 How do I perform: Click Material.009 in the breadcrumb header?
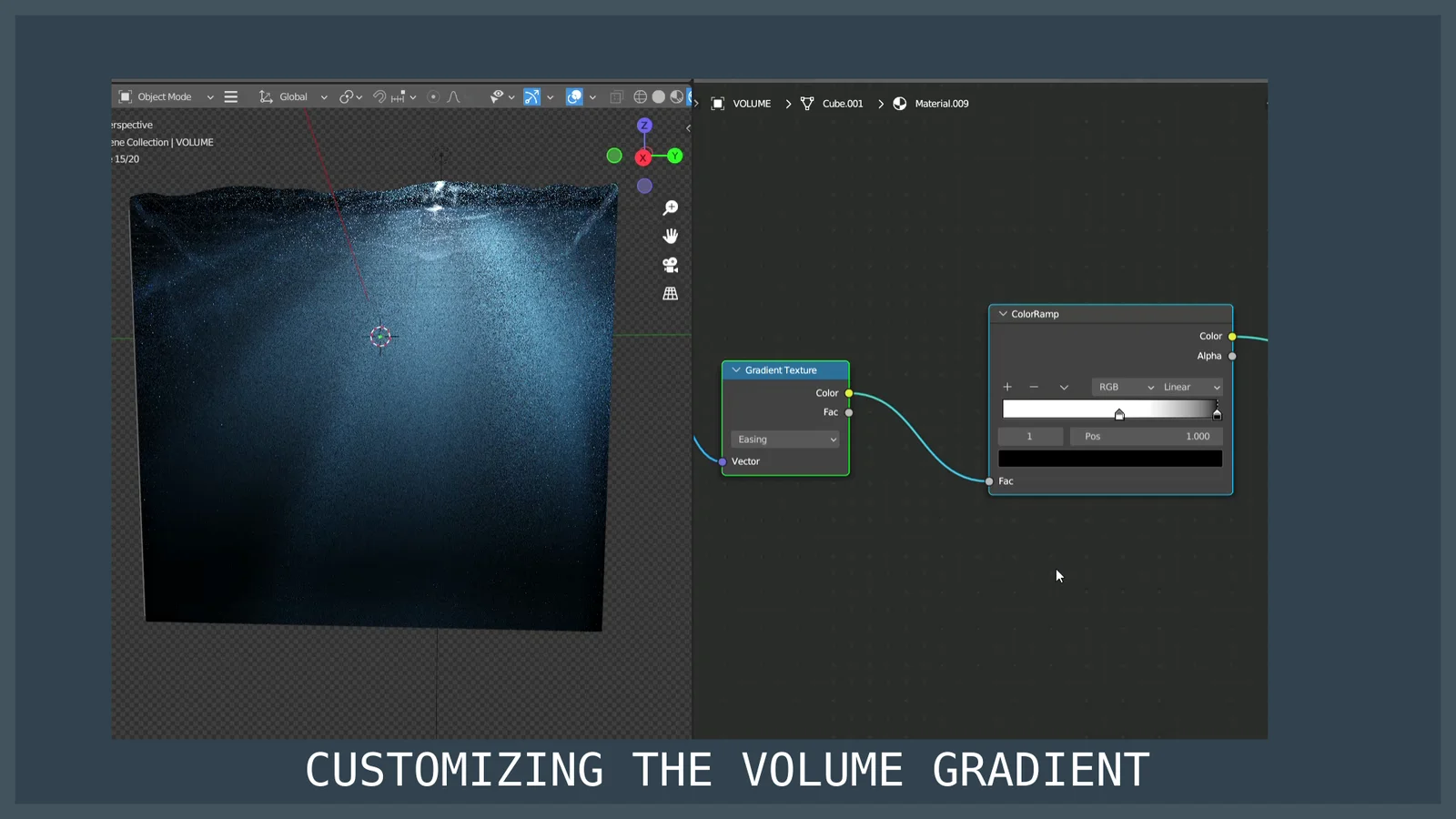coord(941,104)
